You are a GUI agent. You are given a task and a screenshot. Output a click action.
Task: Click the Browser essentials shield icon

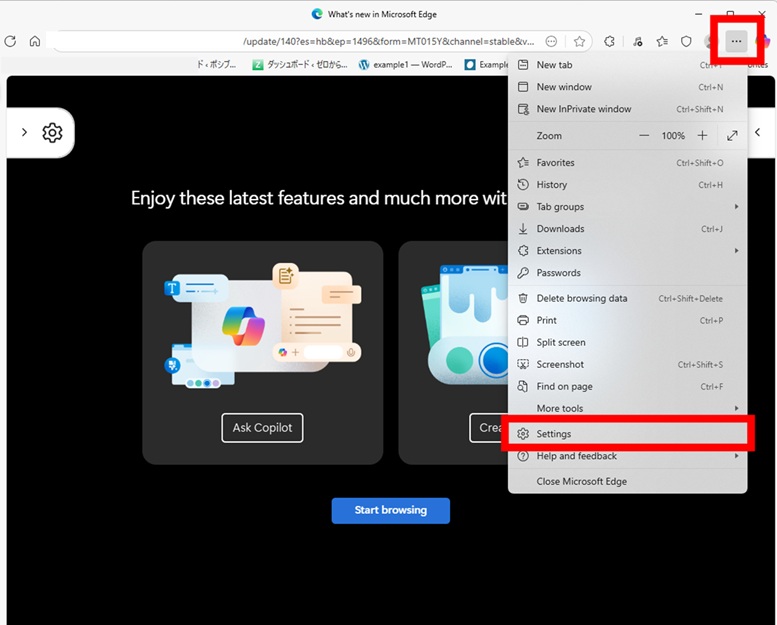(x=686, y=42)
